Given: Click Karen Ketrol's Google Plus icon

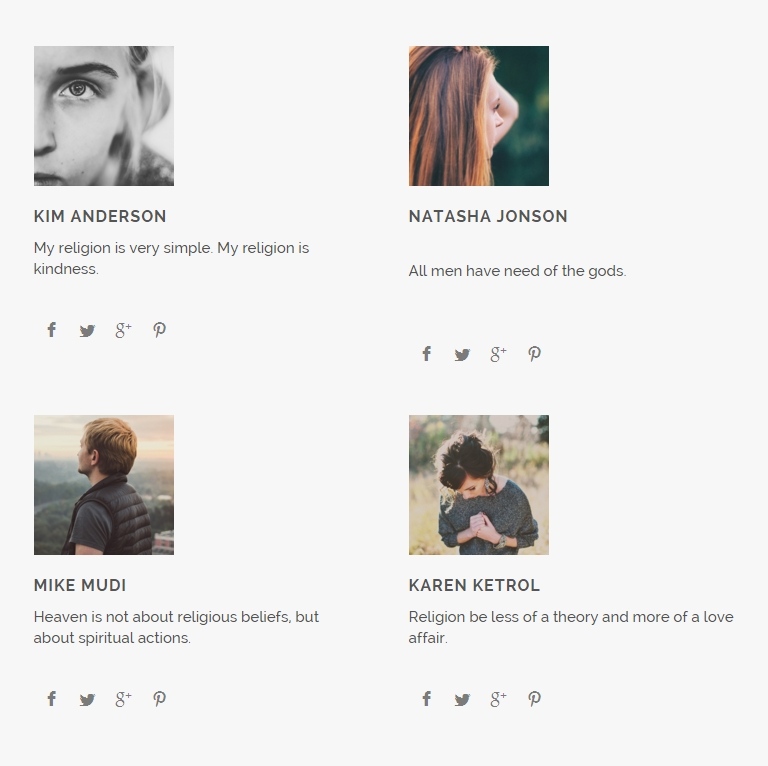Looking at the screenshot, I should pyautogui.click(x=499, y=699).
